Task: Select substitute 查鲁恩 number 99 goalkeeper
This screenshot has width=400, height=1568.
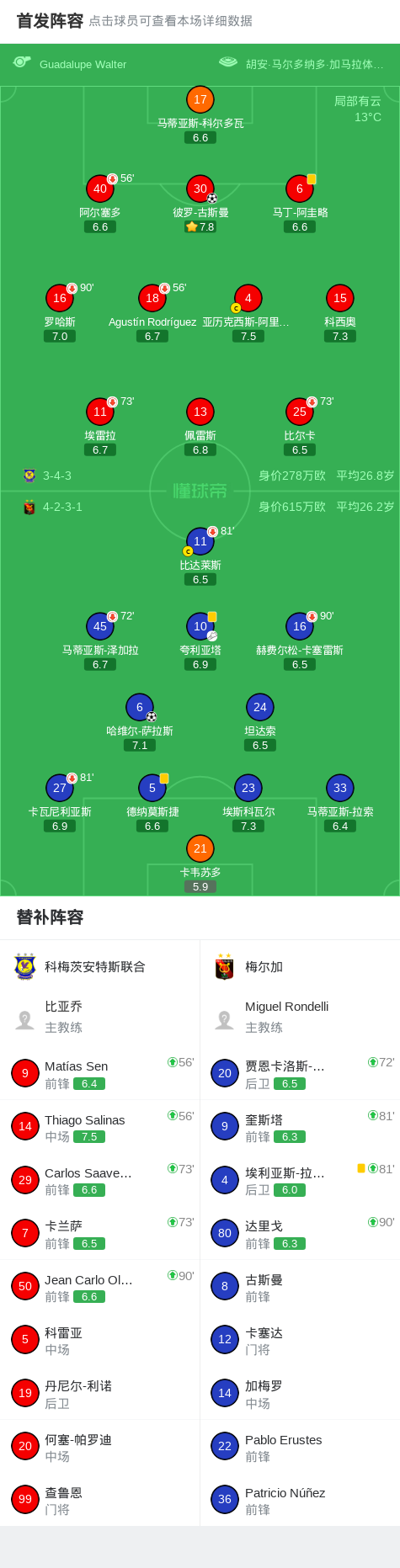Action: pyautogui.click(x=25, y=1499)
